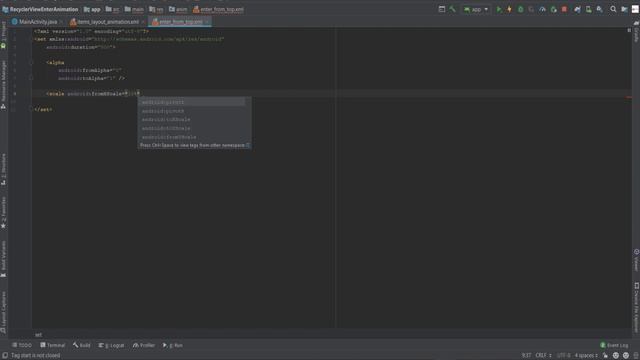Open the Terminal tool window

(53, 345)
